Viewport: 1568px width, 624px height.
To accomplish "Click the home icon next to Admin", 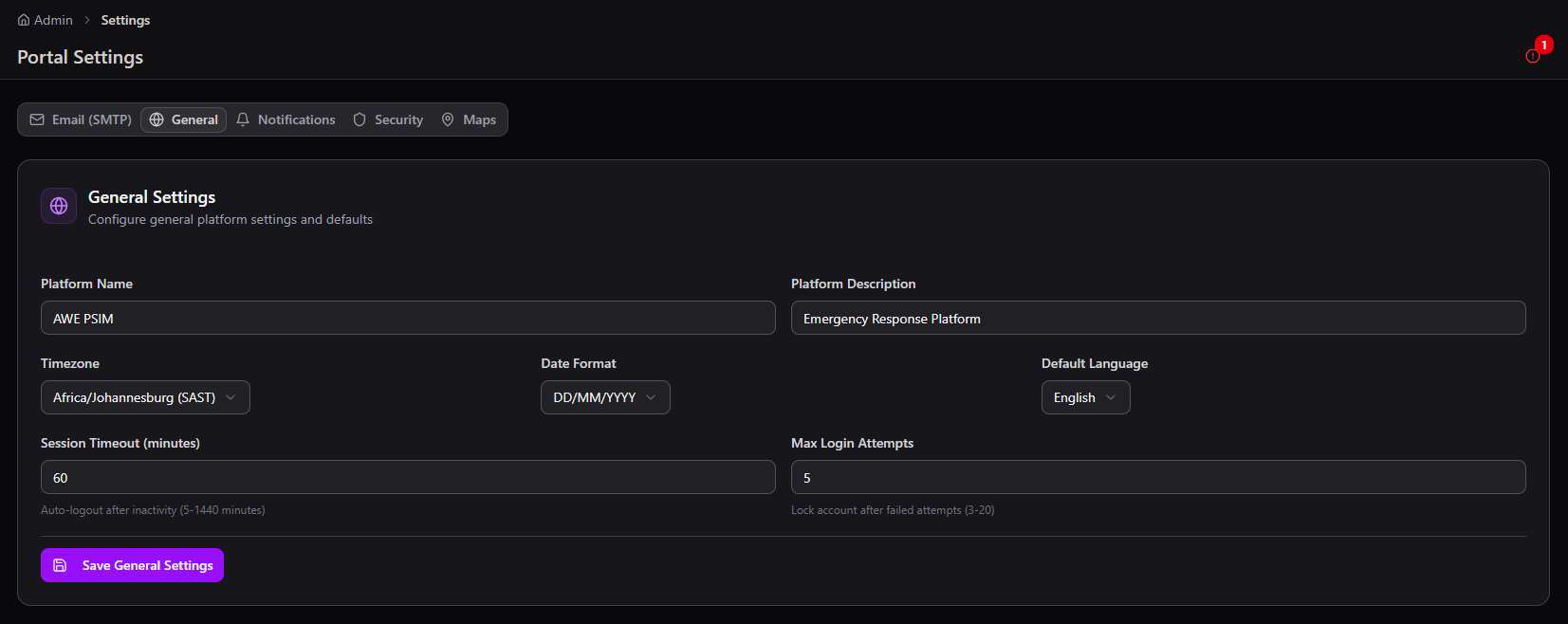I will click(24, 20).
